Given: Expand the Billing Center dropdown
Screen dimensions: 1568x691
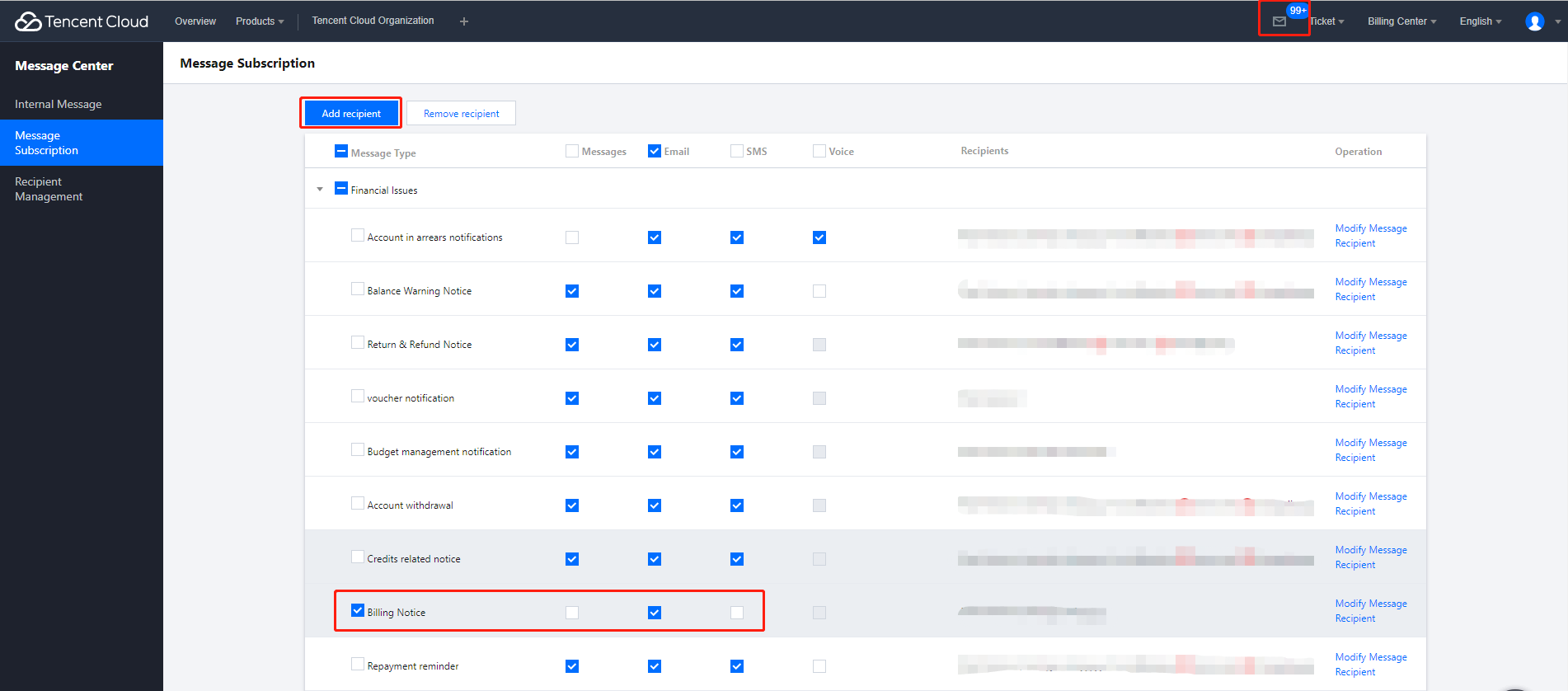Looking at the screenshot, I should click(x=1401, y=21).
